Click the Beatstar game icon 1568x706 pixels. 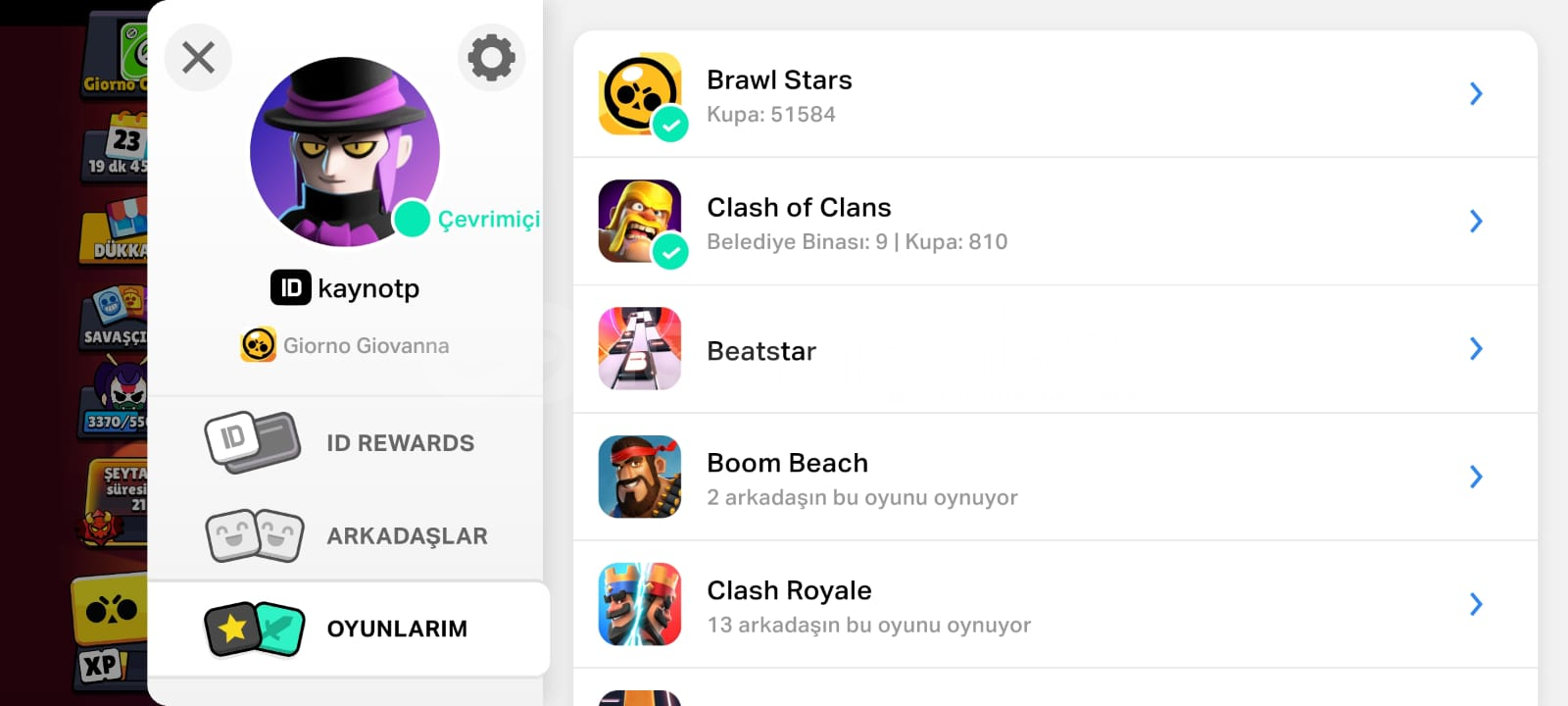(640, 349)
